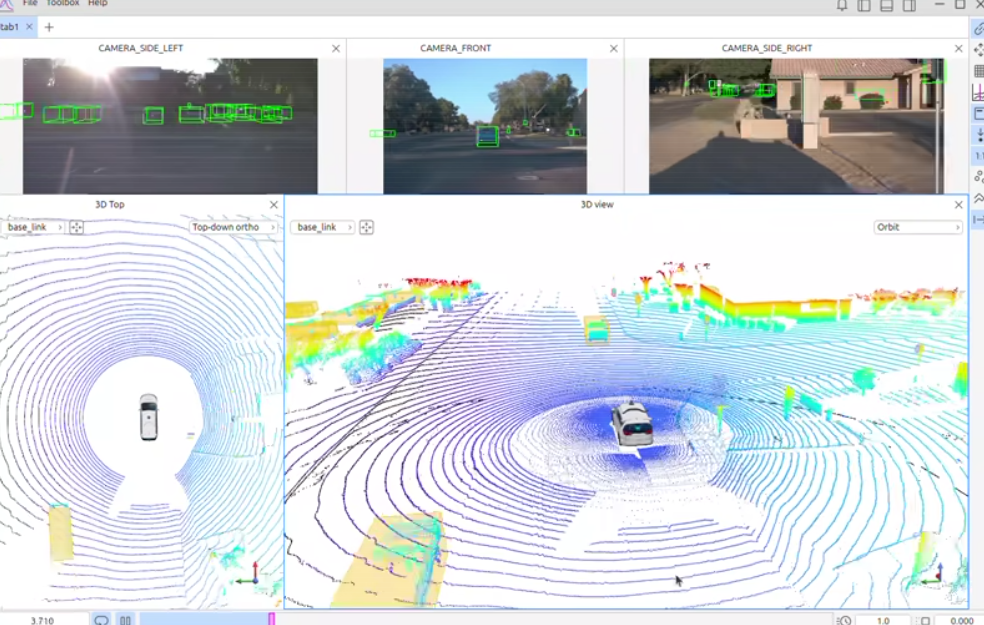984x625 pixels.
Task: Open base_link dropdown in 3D Top
Action: coord(33,227)
